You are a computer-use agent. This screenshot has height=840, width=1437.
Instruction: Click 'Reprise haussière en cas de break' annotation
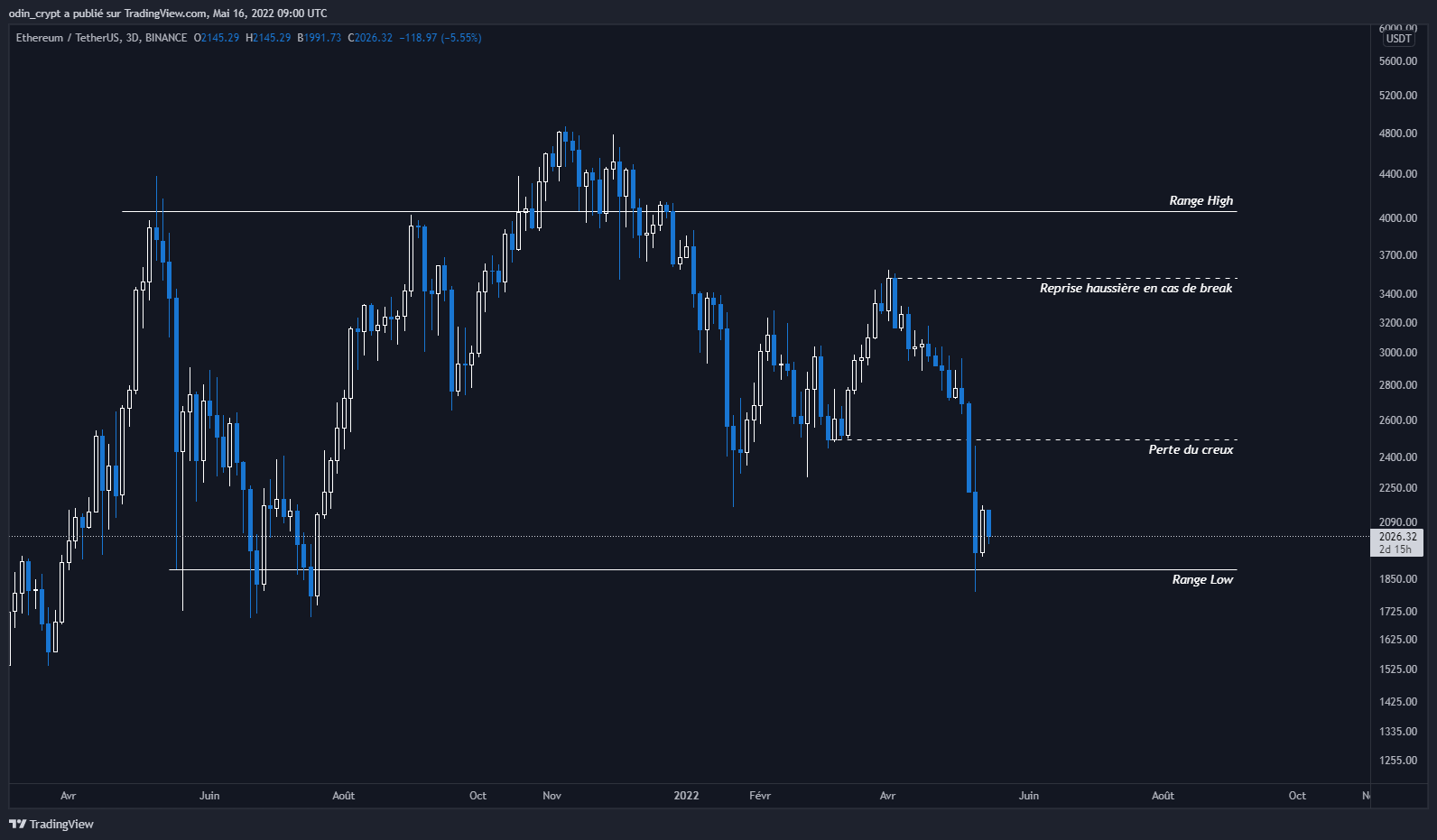pyautogui.click(x=1136, y=288)
